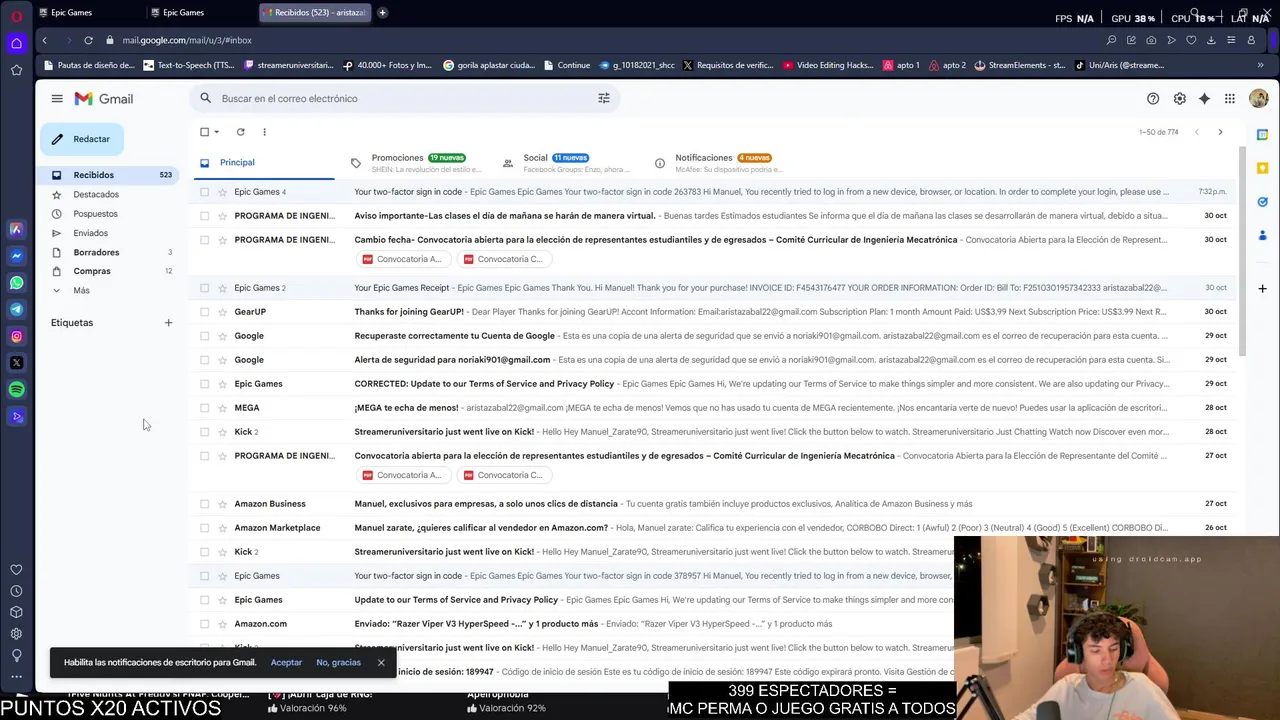Open new browser tab plus button
The image size is (1280, 720).
(x=382, y=13)
